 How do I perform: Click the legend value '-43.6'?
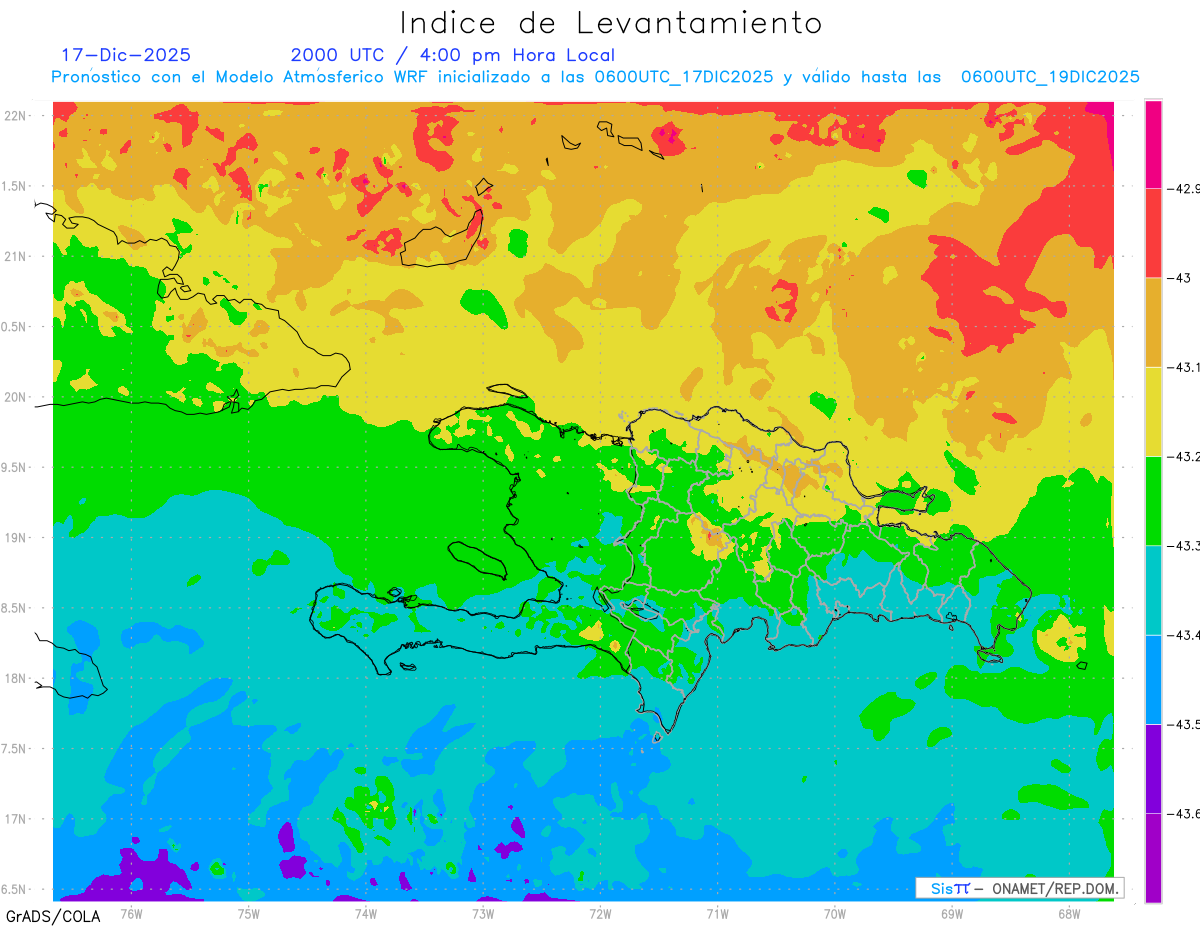pyautogui.click(x=1184, y=814)
